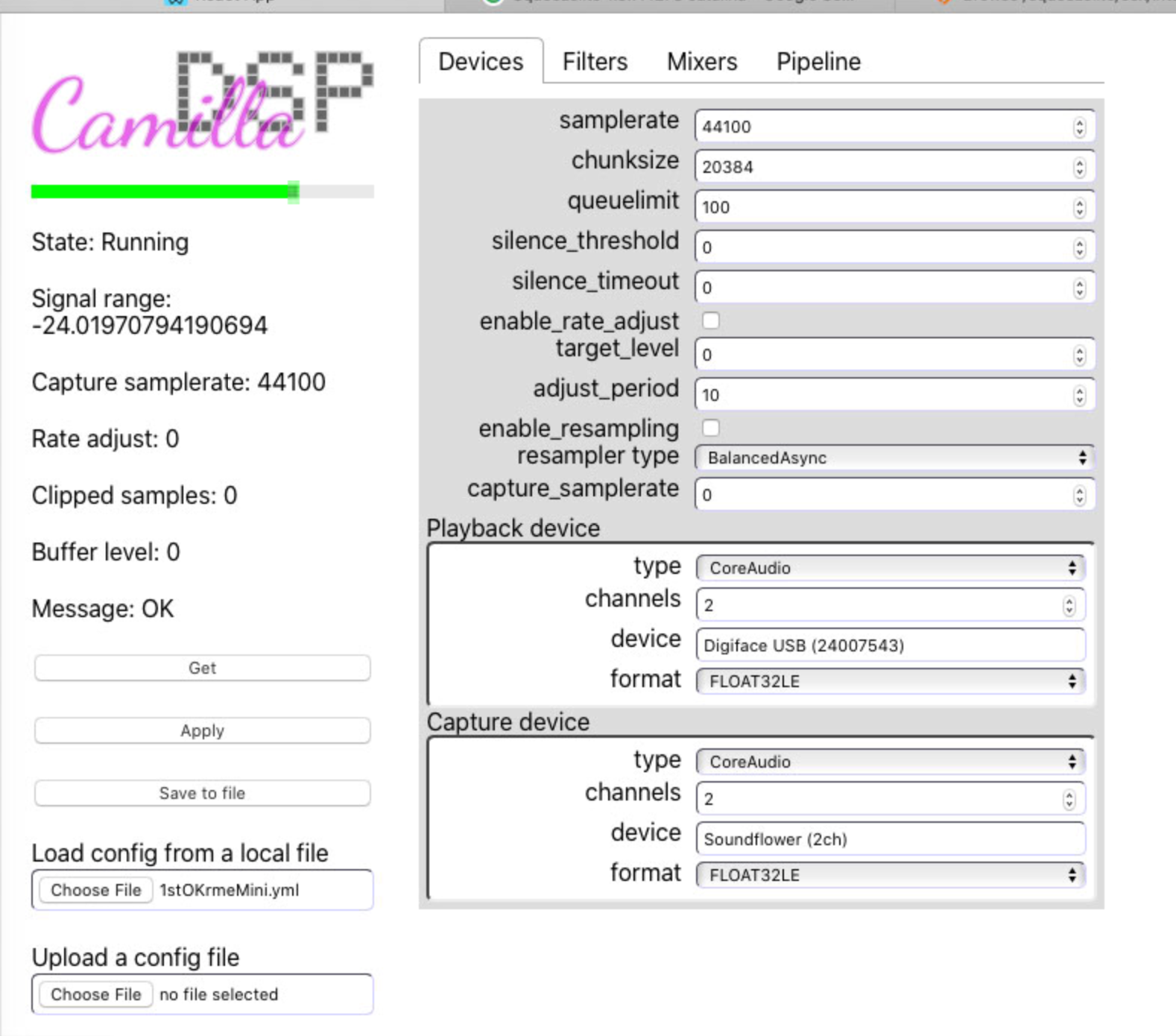Click the chunksize stepper arrows

point(1080,167)
